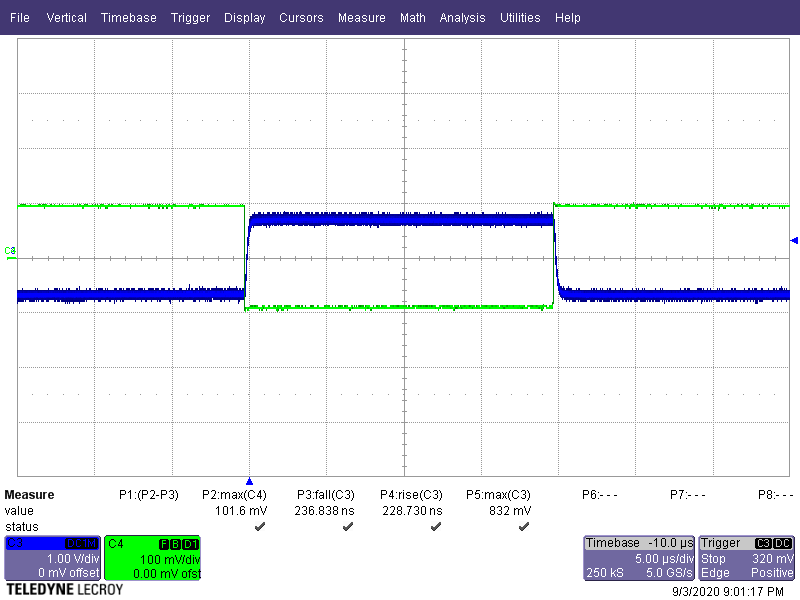This screenshot has height=600, width=800.
Task: Click the P2 status checkmark
Action: click(260, 527)
